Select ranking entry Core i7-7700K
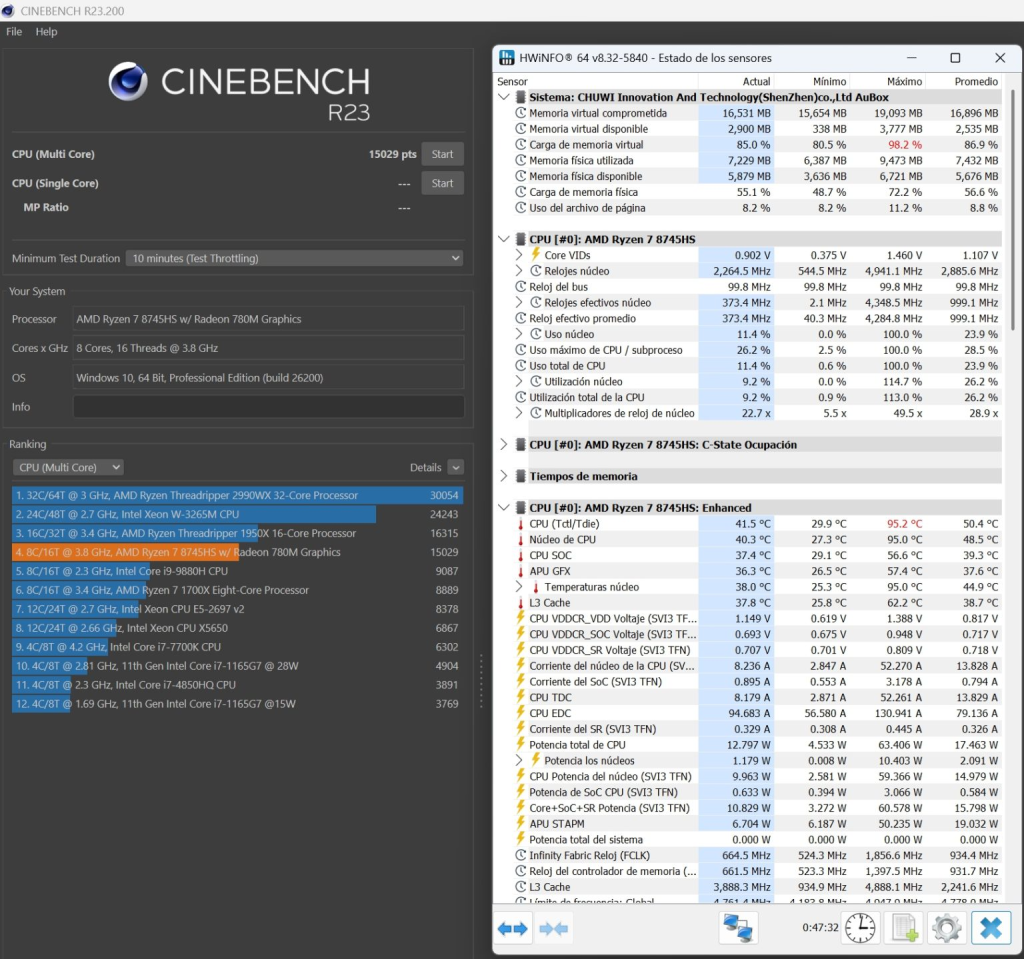The height and width of the screenshot is (959, 1024). click(237, 647)
